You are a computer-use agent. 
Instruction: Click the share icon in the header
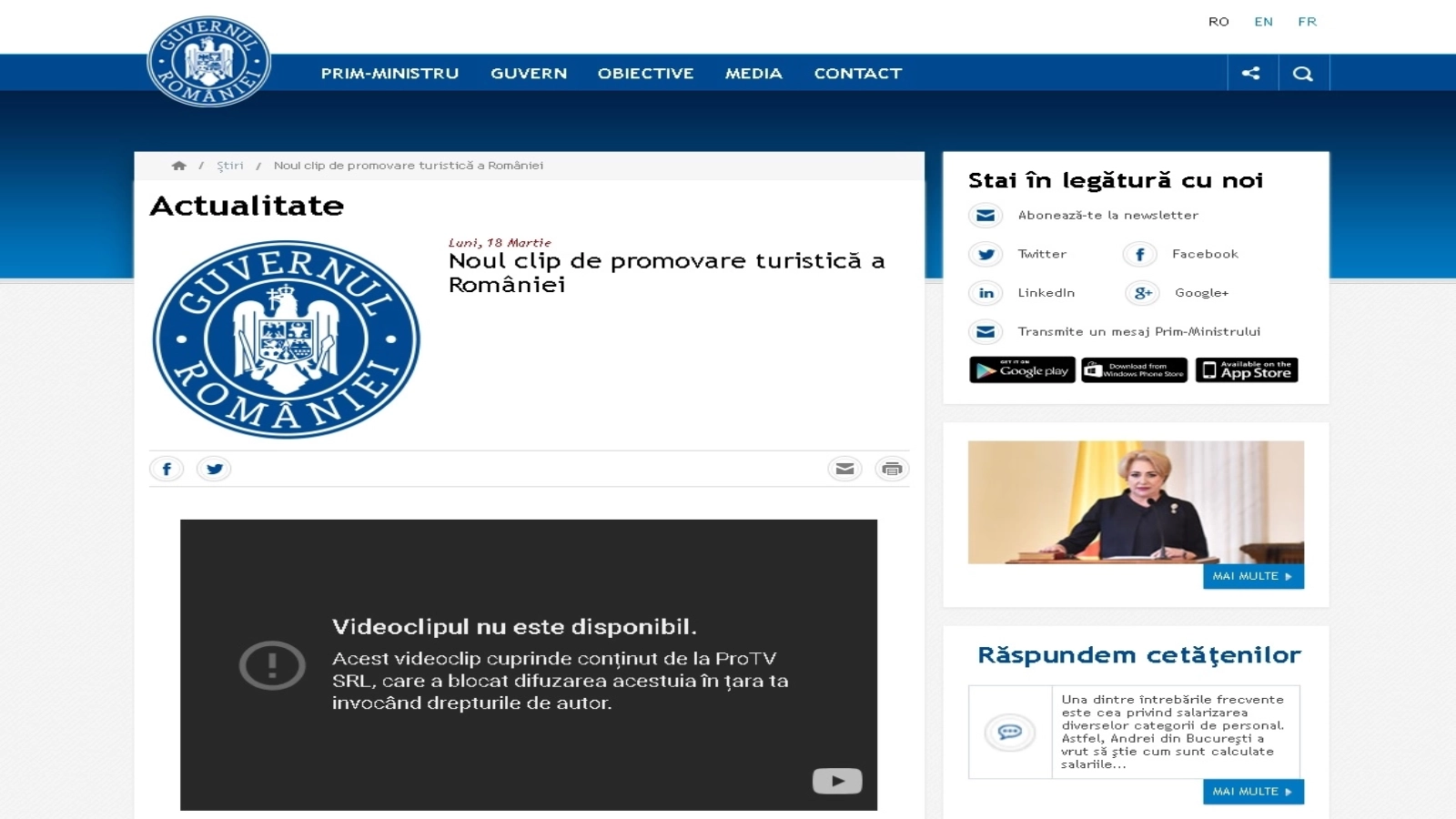[x=1251, y=74]
